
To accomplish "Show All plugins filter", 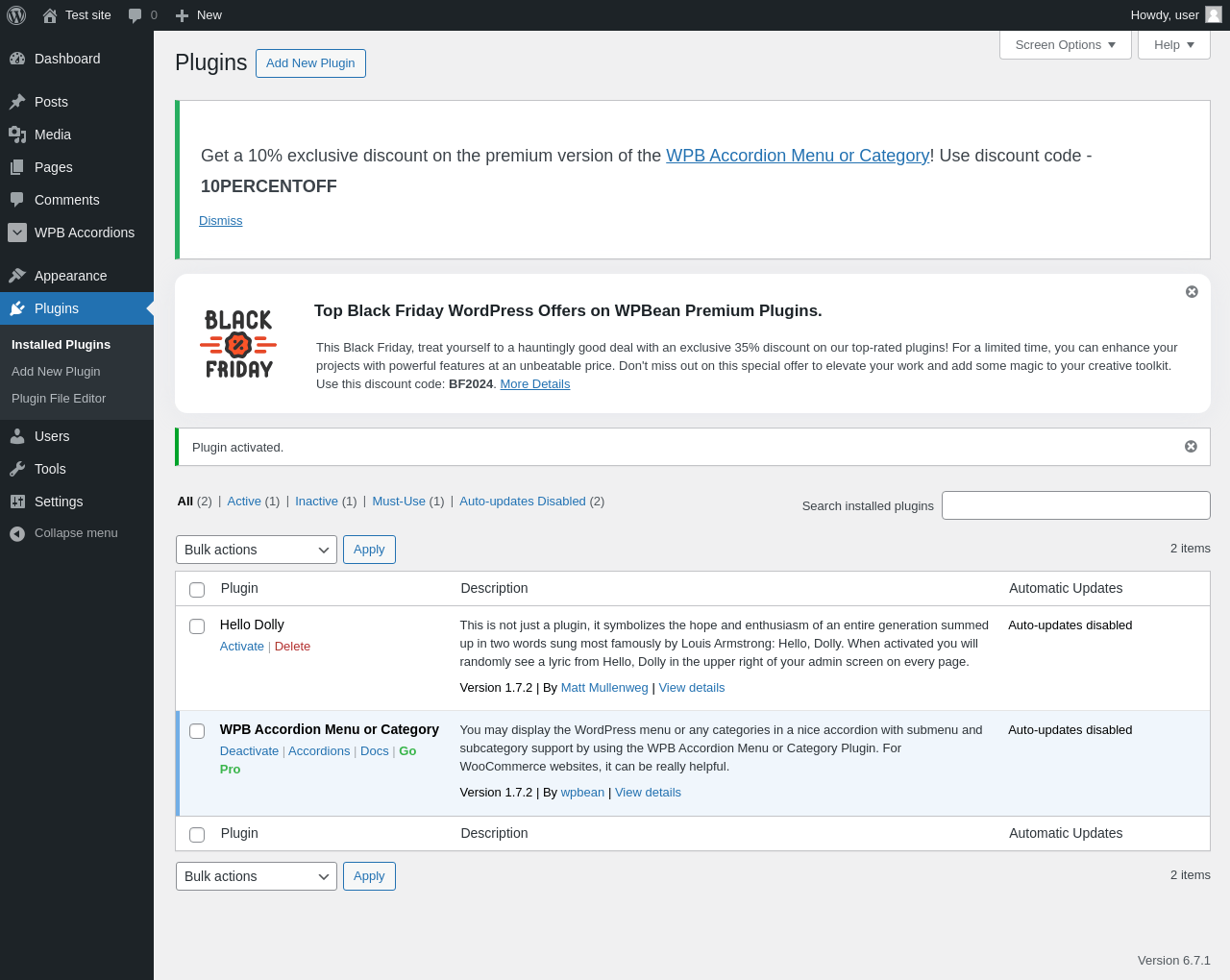I will [184, 502].
